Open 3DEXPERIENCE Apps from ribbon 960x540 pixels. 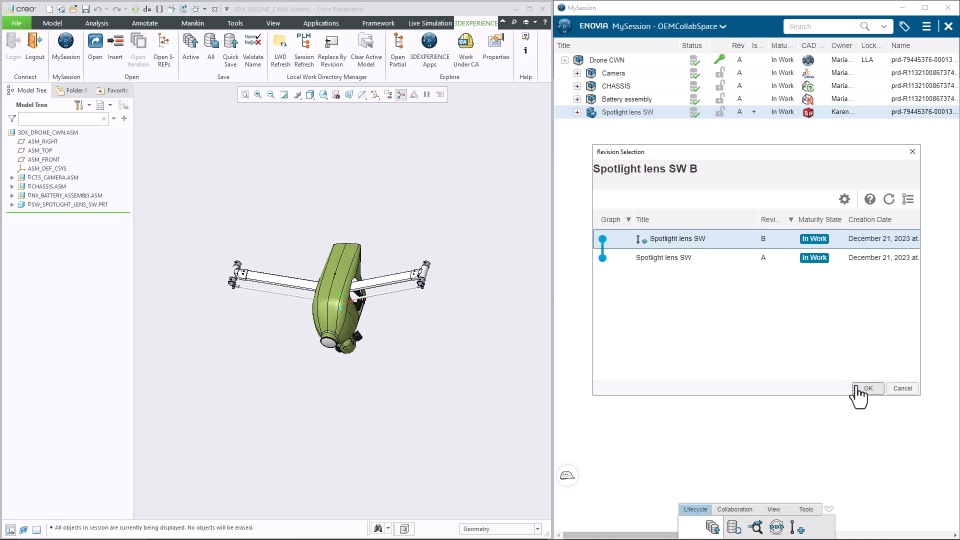(x=429, y=50)
